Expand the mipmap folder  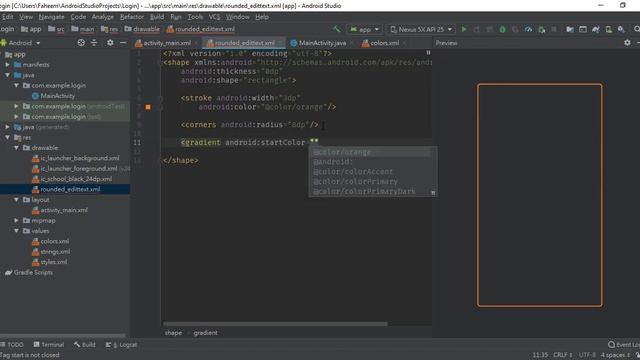pos(16,220)
